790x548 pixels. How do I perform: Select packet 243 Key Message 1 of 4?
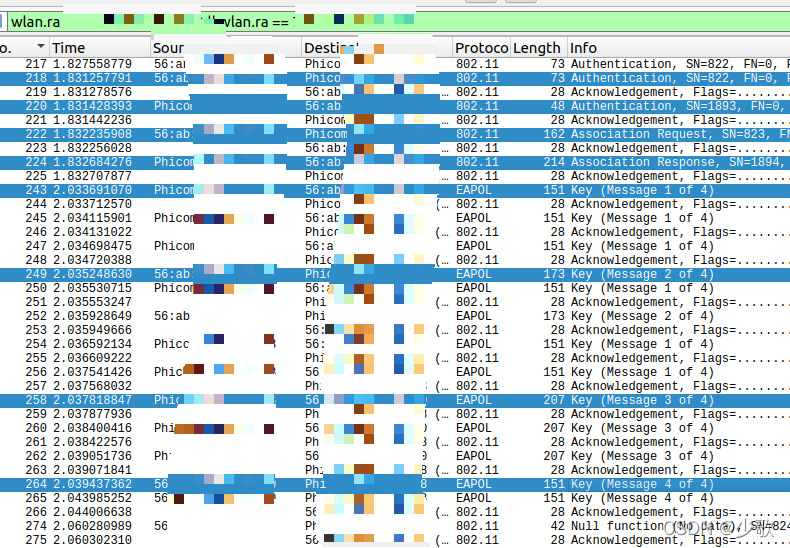pos(395,190)
